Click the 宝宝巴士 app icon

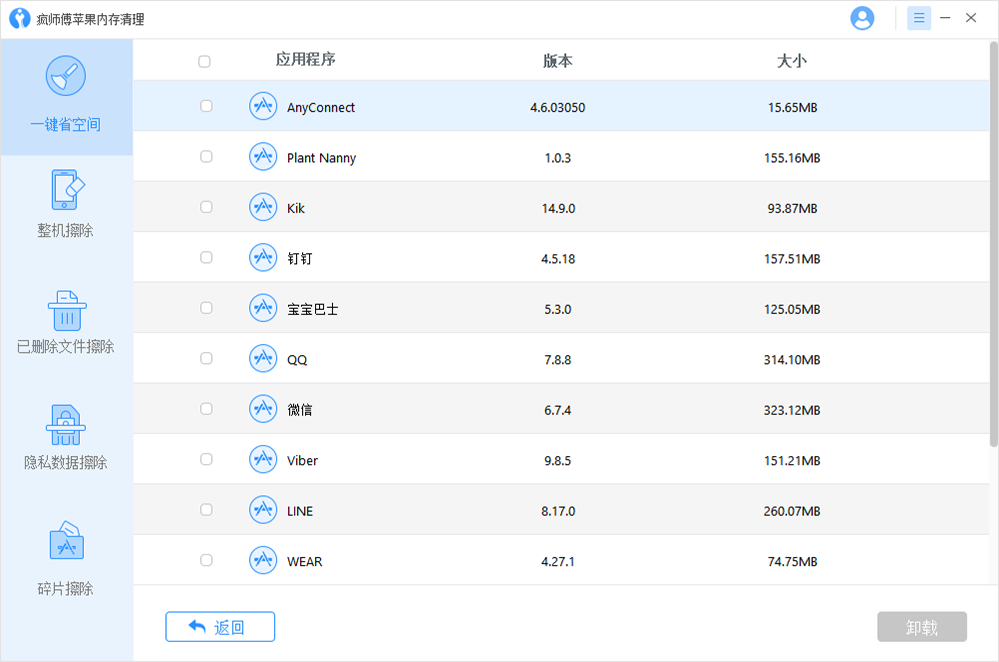262,308
